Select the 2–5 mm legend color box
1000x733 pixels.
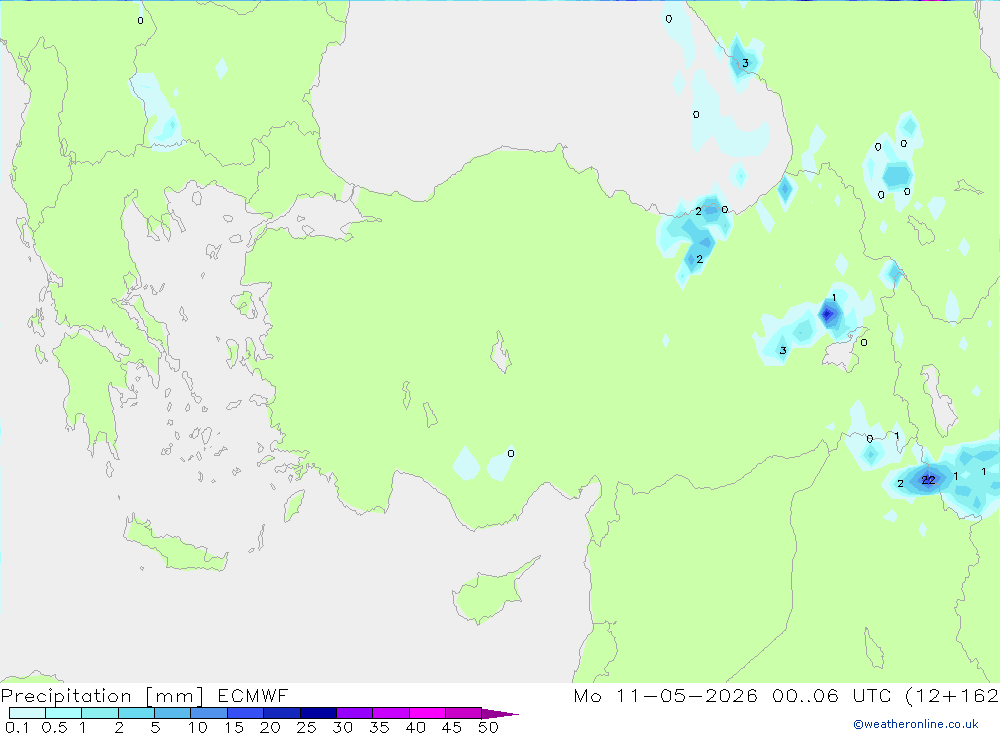pyautogui.click(x=136, y=713)
